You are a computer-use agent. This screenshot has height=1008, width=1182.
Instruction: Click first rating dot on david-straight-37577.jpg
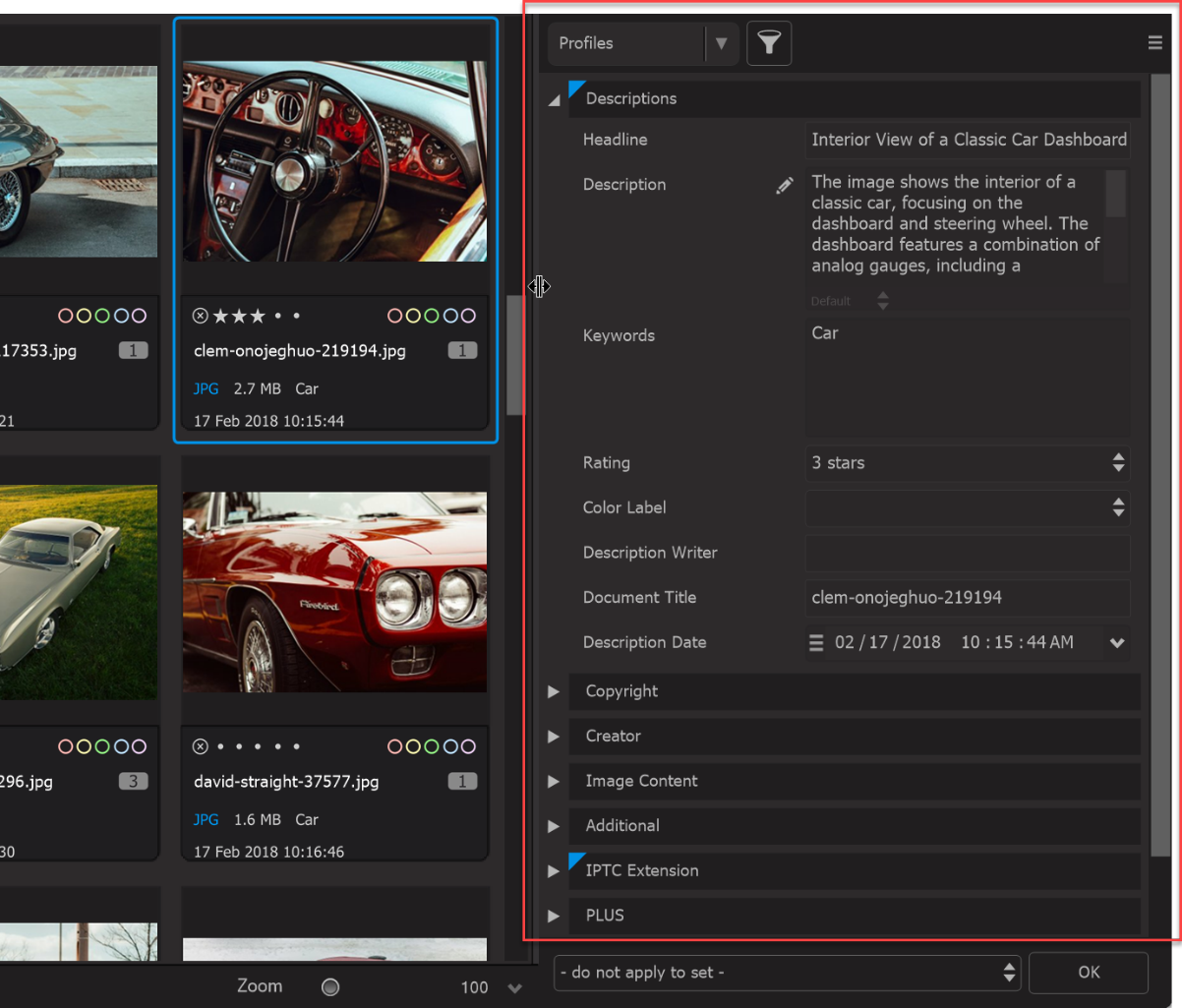(220, 746)
